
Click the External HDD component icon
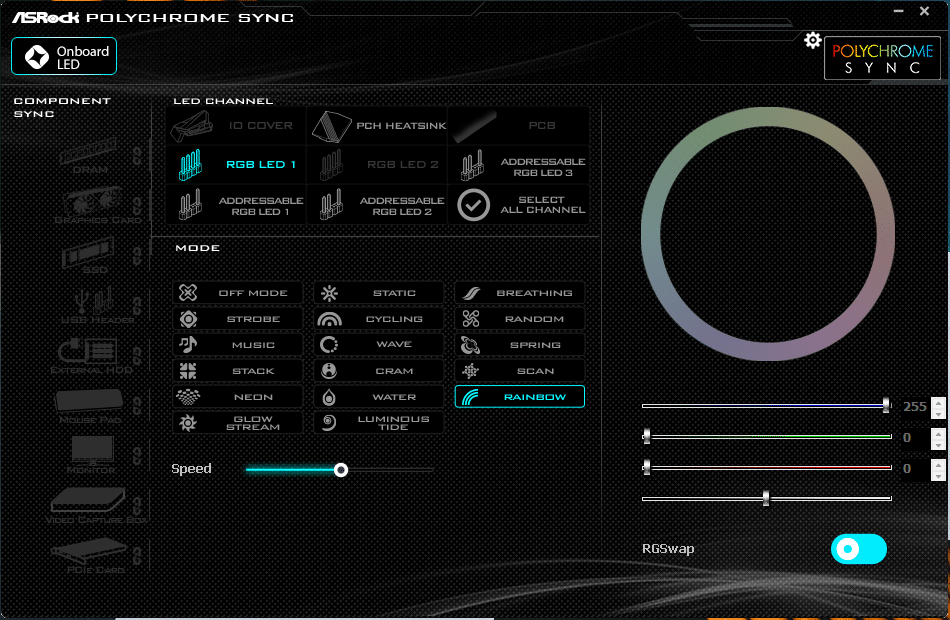click(x=88, y=351)
